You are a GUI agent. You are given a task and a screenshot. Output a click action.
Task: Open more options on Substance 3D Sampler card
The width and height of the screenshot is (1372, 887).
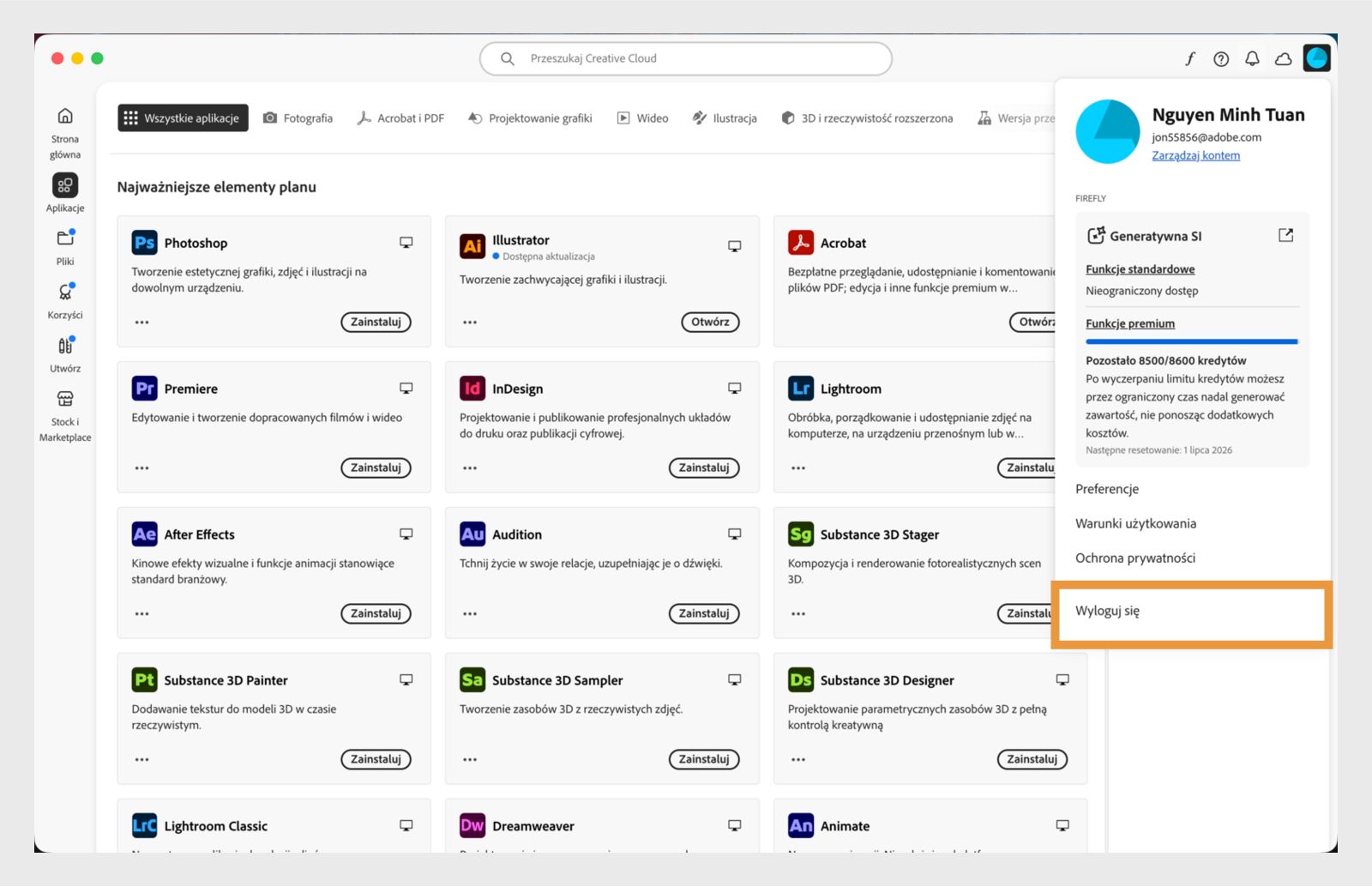pos(470,760)
